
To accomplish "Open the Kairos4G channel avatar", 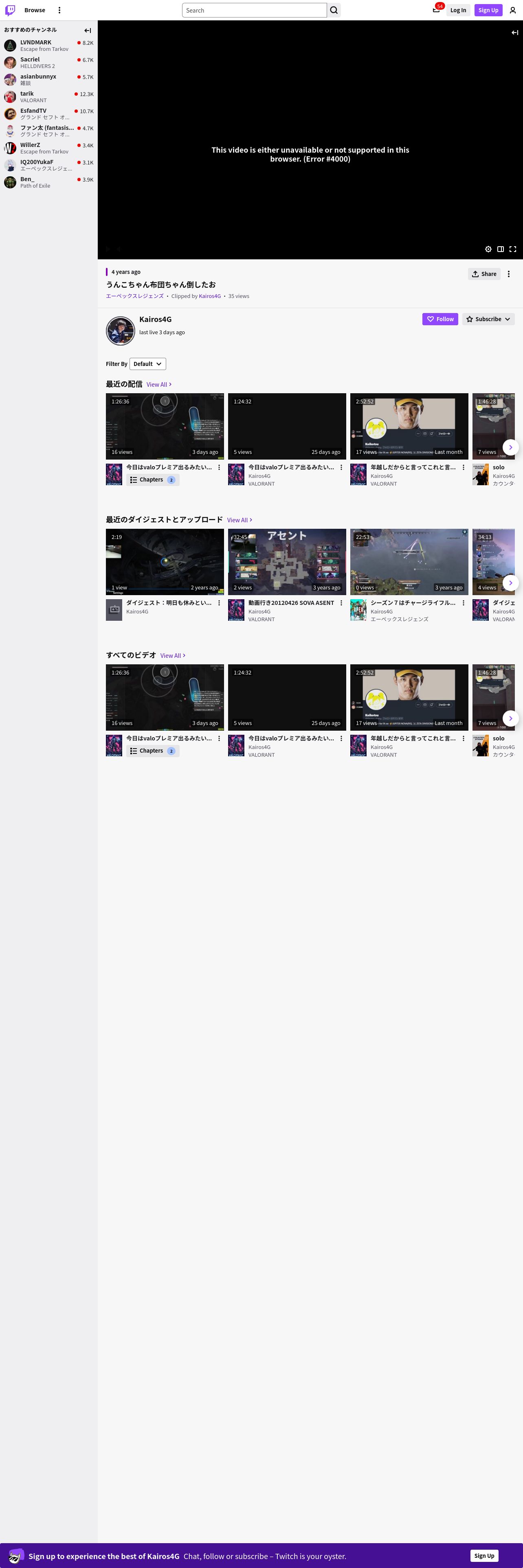I will [x=121, y=331].
